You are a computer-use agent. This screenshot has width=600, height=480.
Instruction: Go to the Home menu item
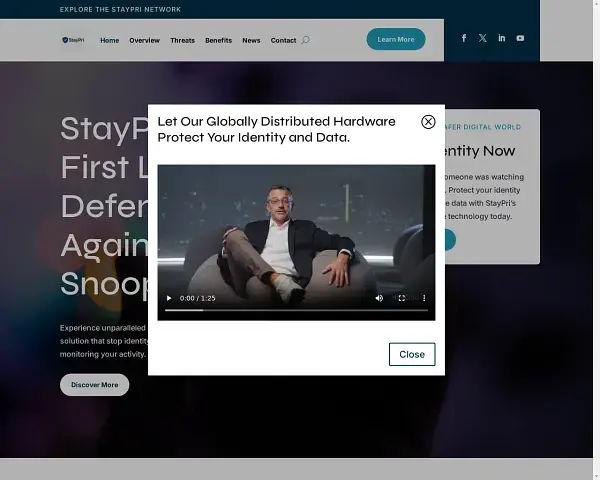(109, 40)
